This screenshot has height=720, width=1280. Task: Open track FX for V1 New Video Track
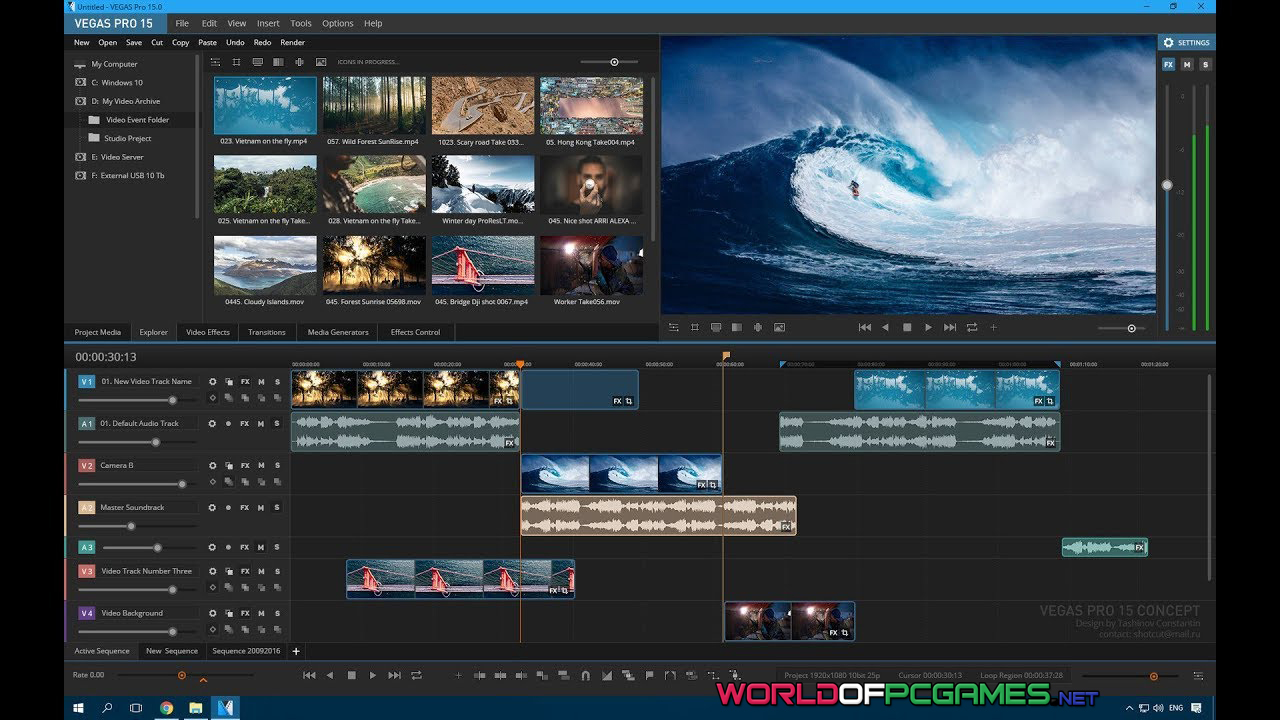coord(245,381)
